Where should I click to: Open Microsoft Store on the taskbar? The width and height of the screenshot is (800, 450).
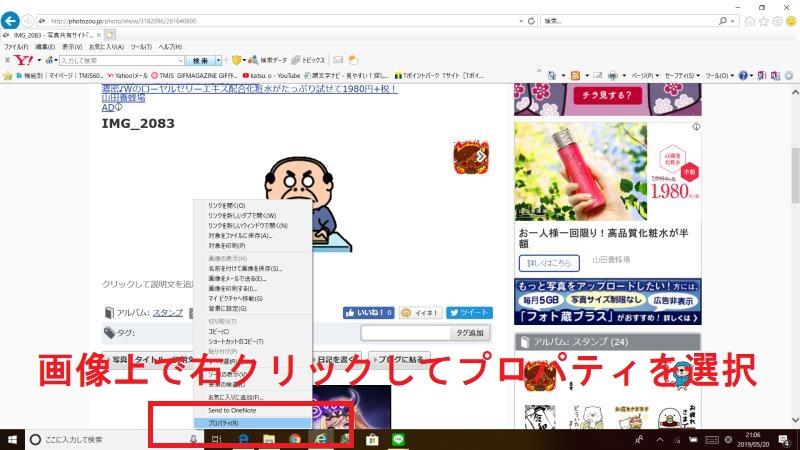(x=372, y=439)
